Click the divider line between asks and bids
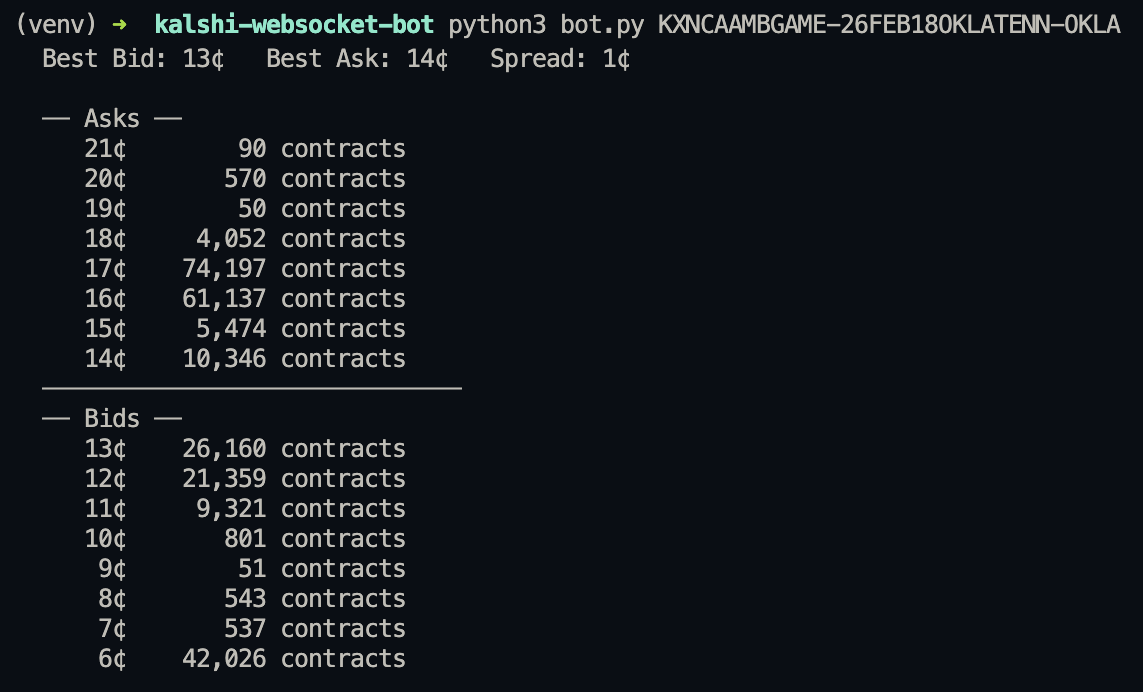The height and width of the screenshot is (692, 1143). 251,387
